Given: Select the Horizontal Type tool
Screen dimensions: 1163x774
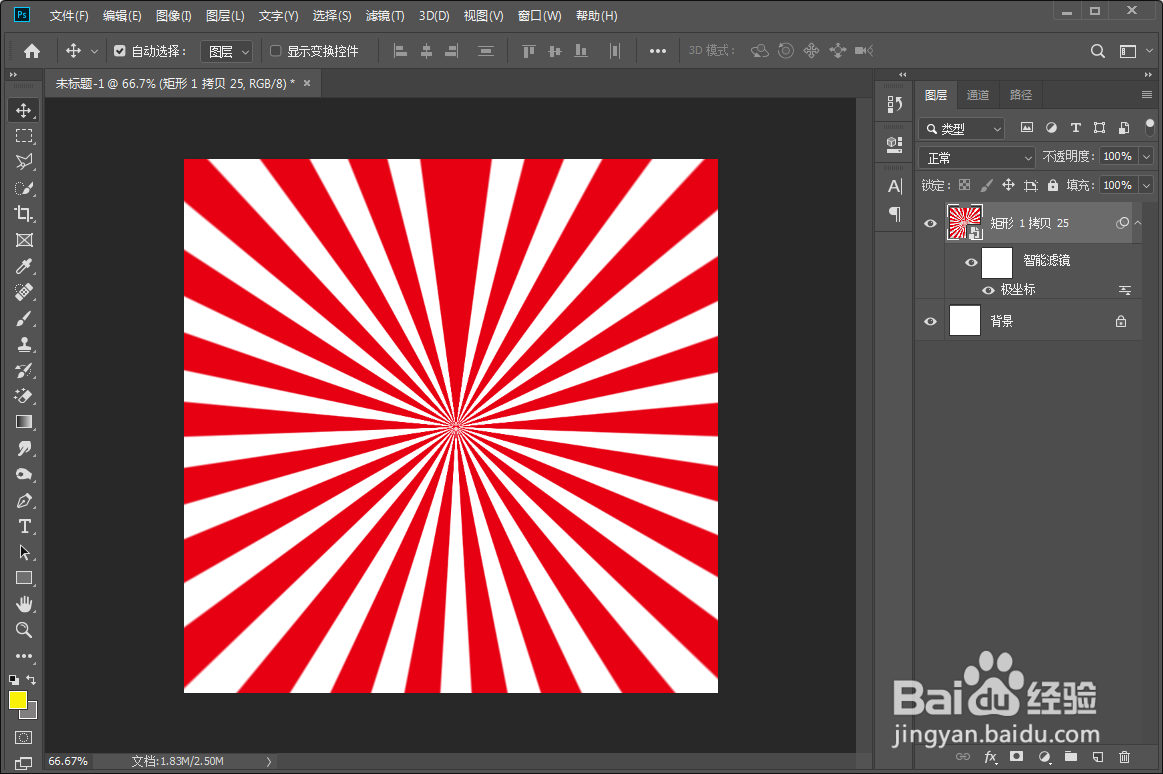Looking at the screenshot, I should pos(24,526).
